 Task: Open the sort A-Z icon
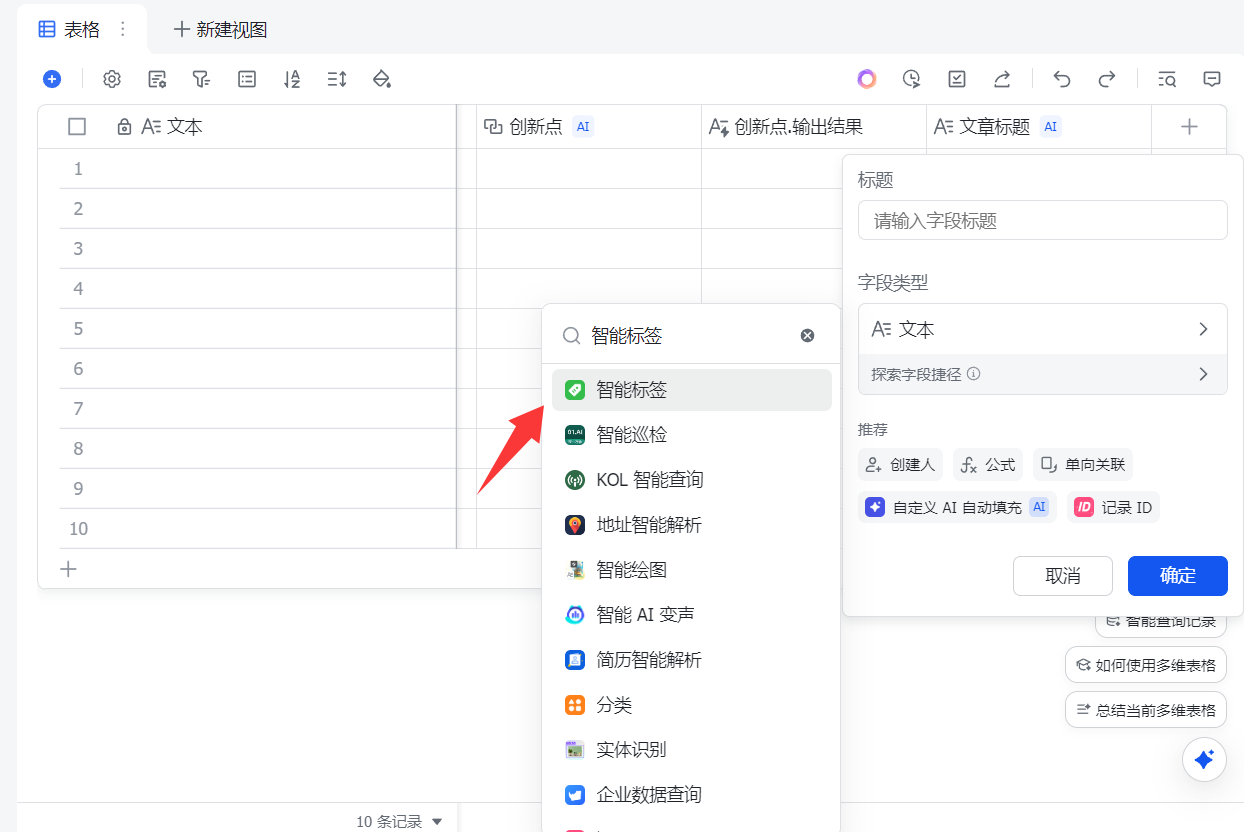coord(292,79)
